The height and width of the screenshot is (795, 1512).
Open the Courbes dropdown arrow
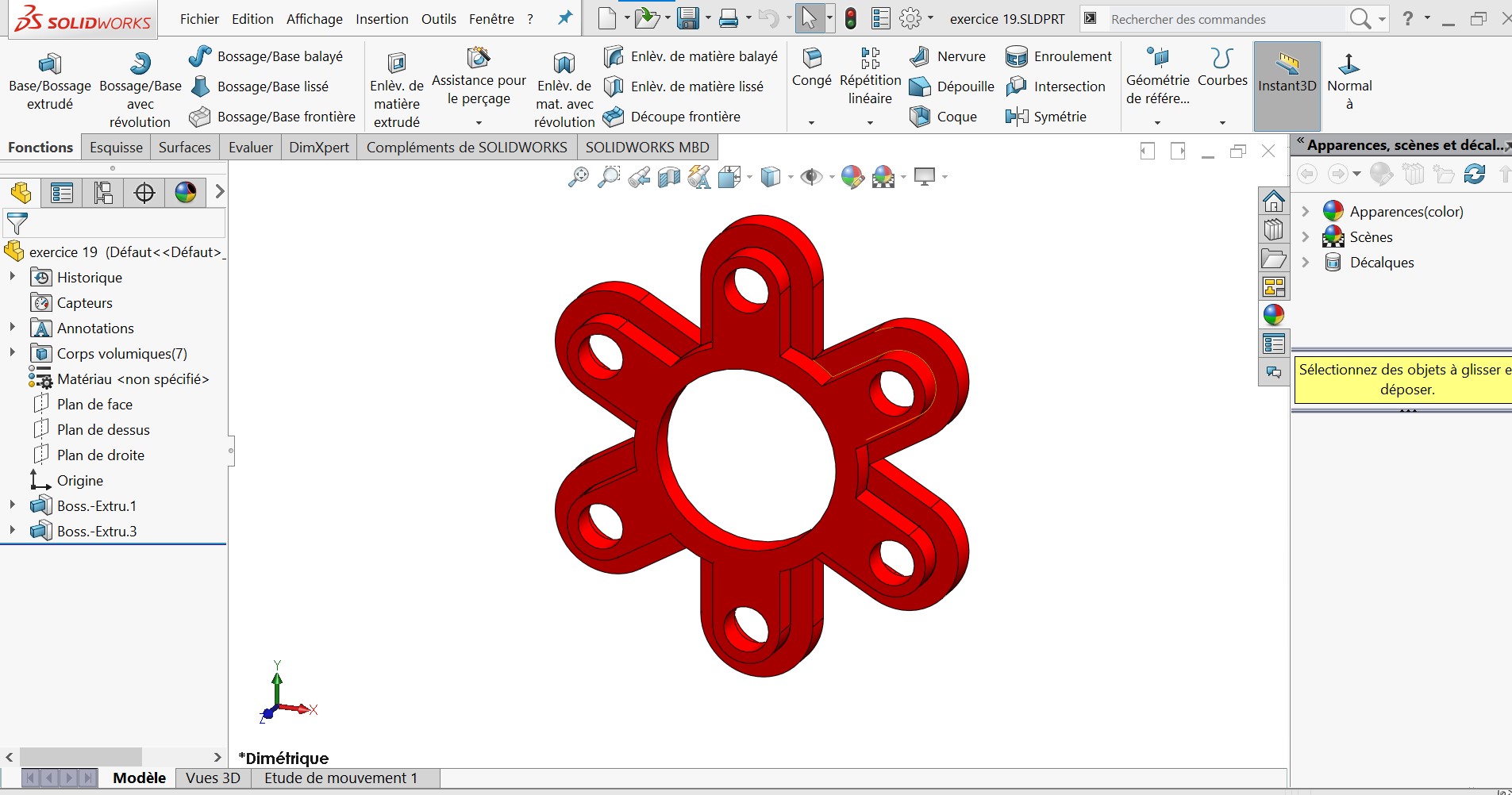1222,123
